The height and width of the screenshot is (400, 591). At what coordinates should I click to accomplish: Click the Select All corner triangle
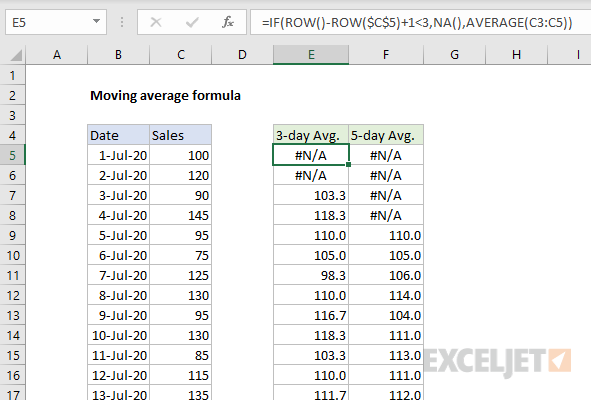point(16,55)
